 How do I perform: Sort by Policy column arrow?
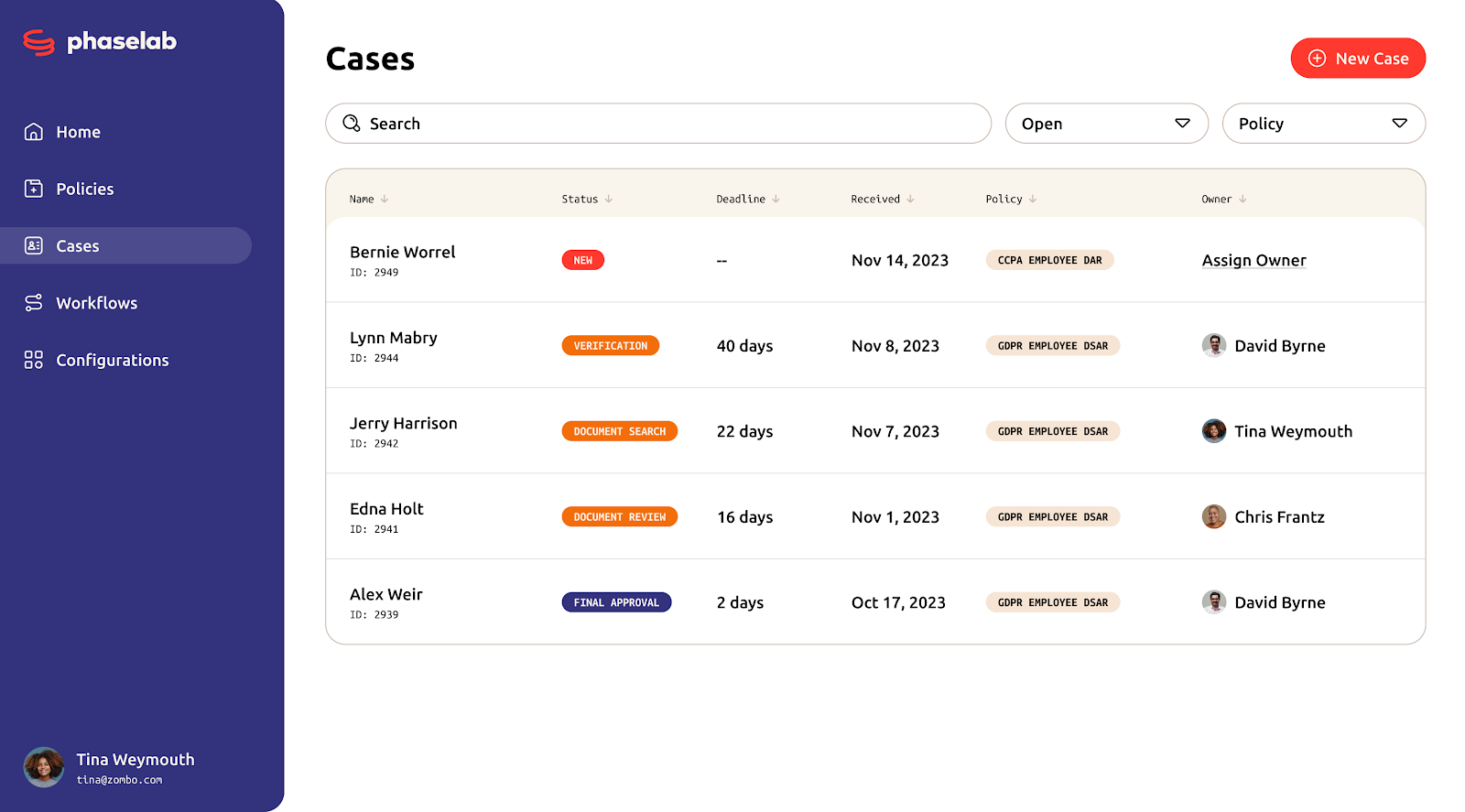click(1033, 199)
